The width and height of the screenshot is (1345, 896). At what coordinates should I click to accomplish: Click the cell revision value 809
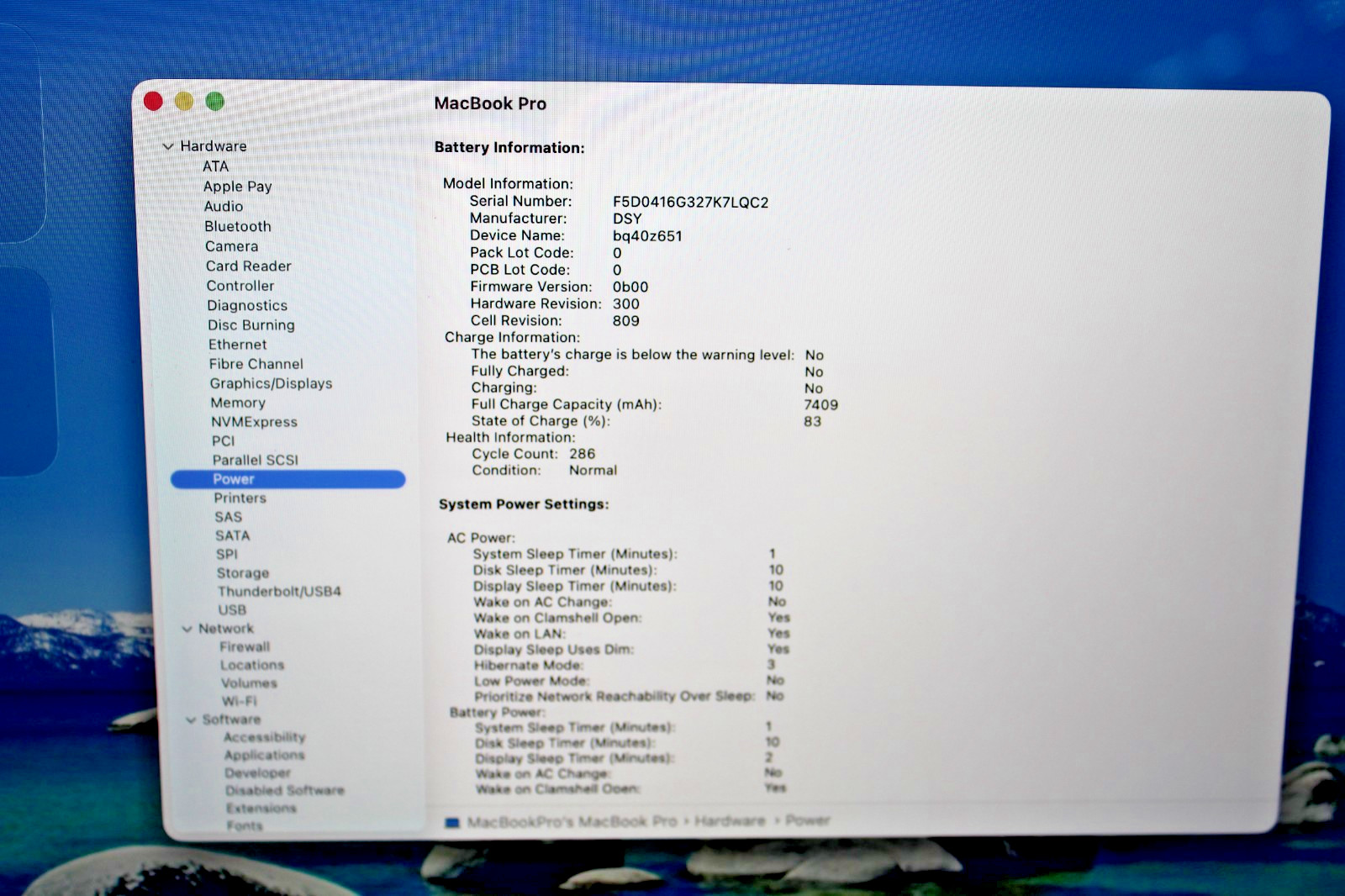pyautogui.click(x=626, y=321)
